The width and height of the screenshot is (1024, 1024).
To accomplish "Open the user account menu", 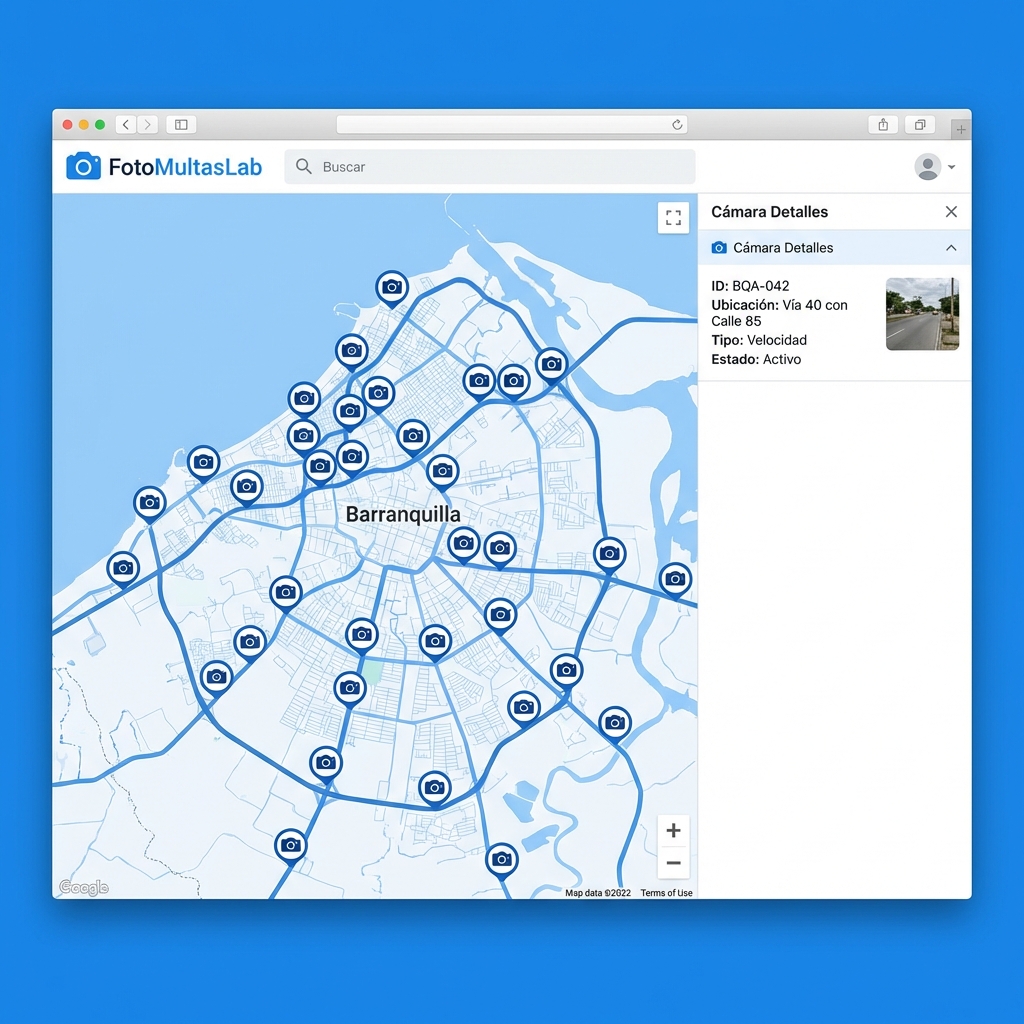I will pos(927,167).
